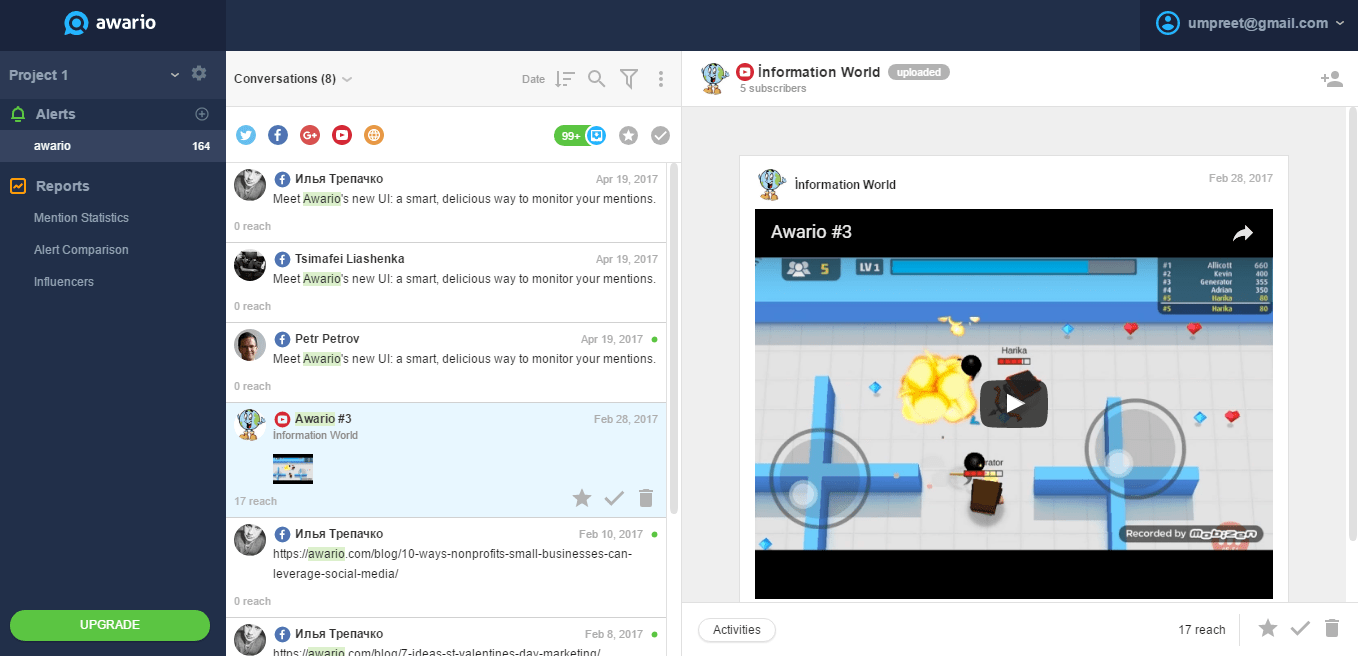1358x656 pixels.
Task: Star the Awario #3 conversation in list
Action: pos(582,498)
